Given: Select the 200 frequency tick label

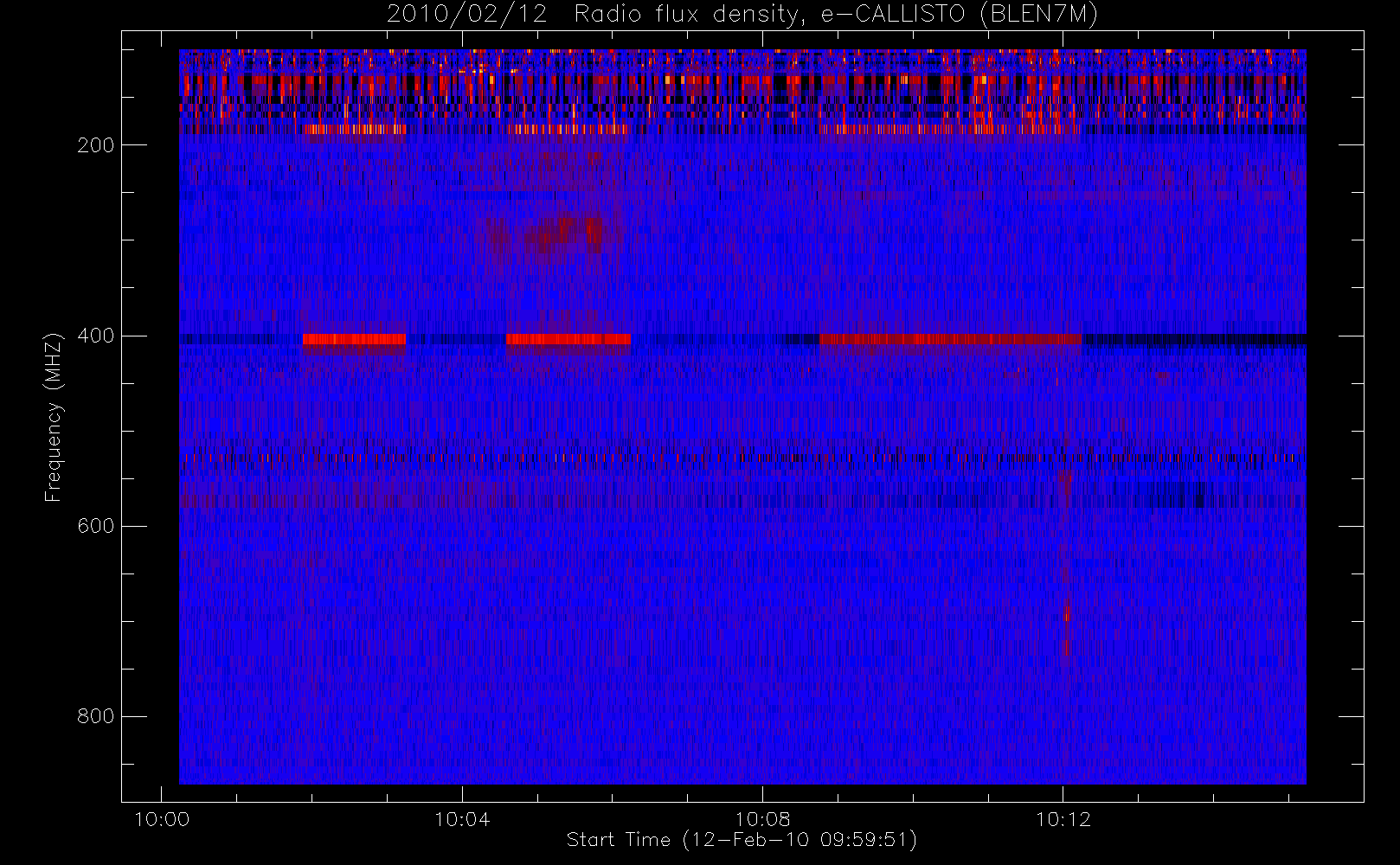Looking at the screenshot, I should pos(96,145).
